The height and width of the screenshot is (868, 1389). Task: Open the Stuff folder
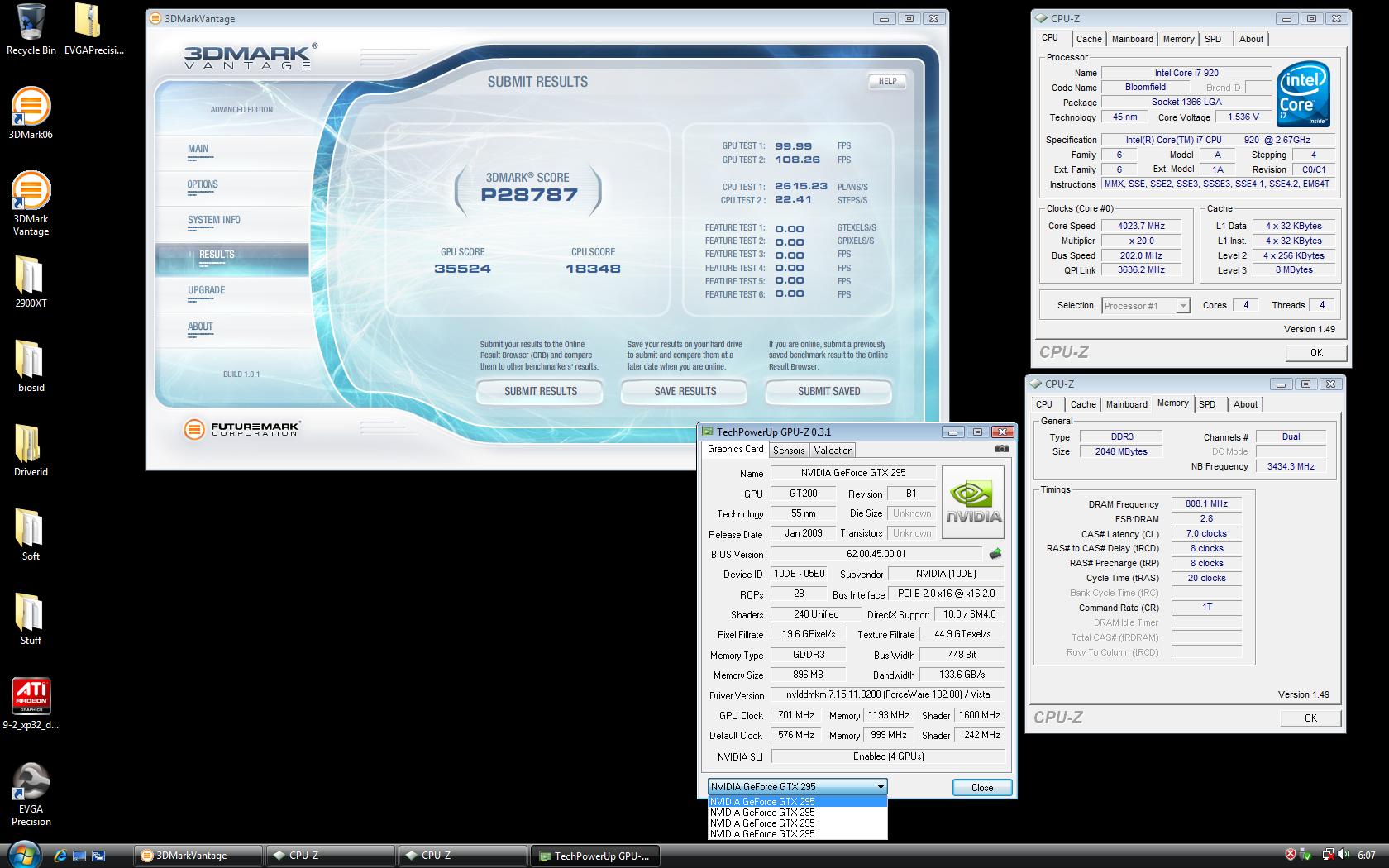[x=31, y=619]
